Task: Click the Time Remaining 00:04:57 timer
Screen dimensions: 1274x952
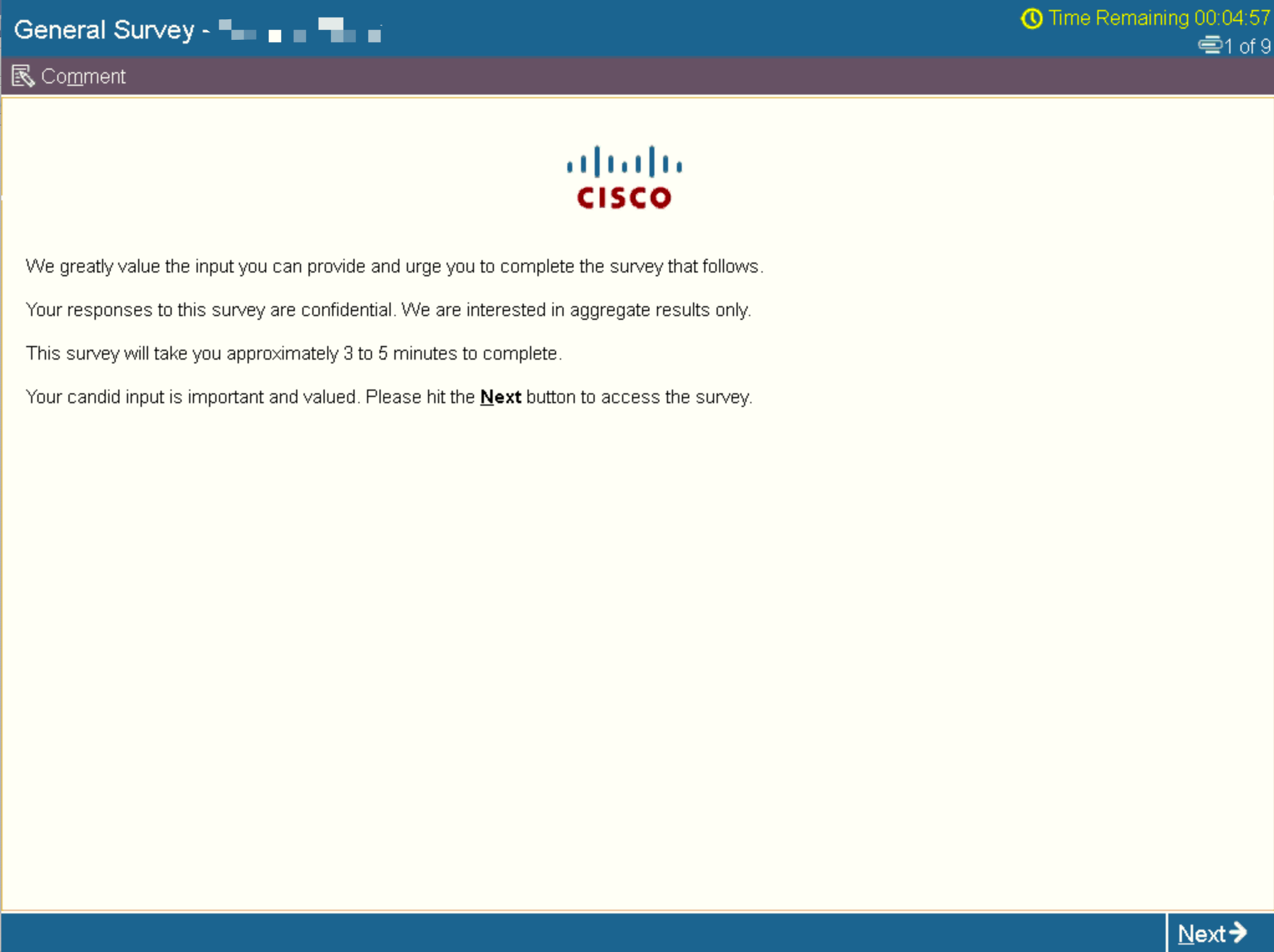Action: pyautogui.click(x=1146, y=18)
